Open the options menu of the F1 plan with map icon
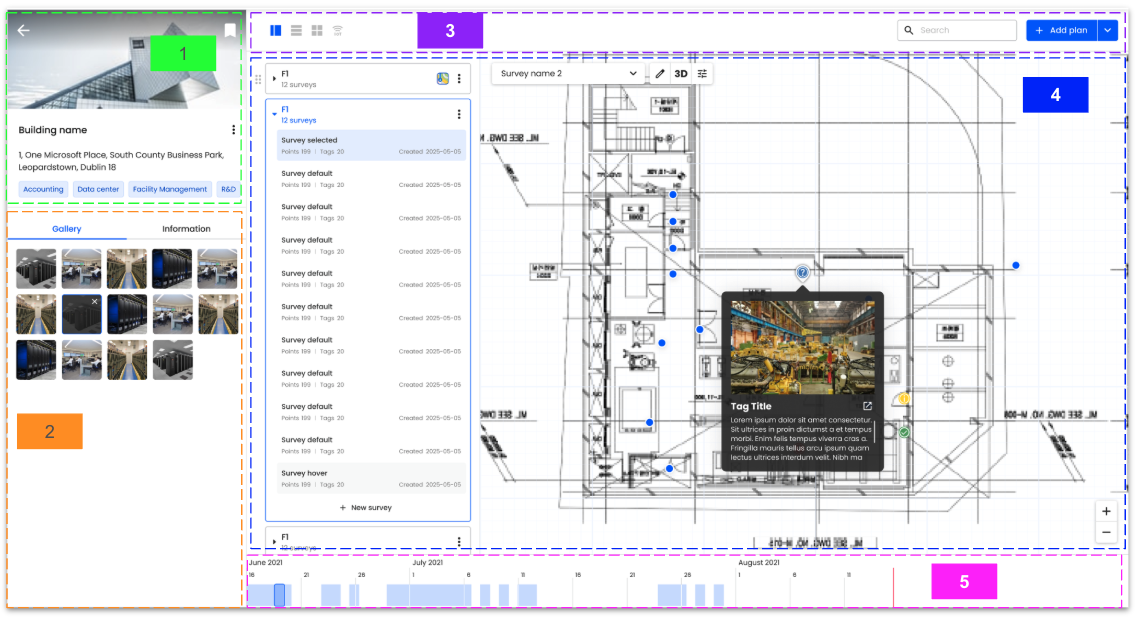 459,78
